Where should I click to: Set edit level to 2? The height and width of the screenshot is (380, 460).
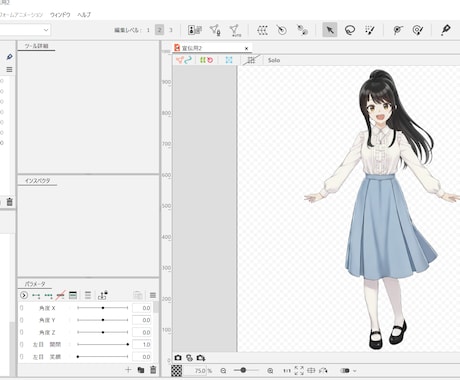click(x=159, y=30)
